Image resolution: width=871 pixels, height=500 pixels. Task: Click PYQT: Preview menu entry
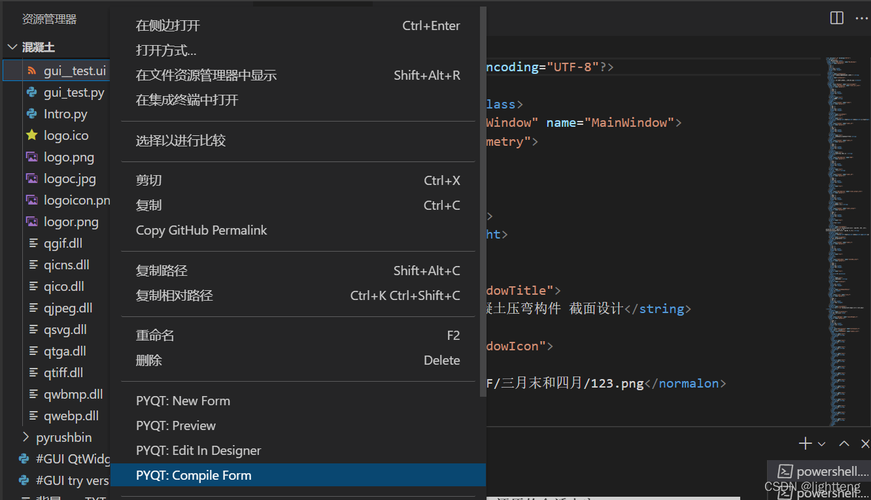click(176, 426)
